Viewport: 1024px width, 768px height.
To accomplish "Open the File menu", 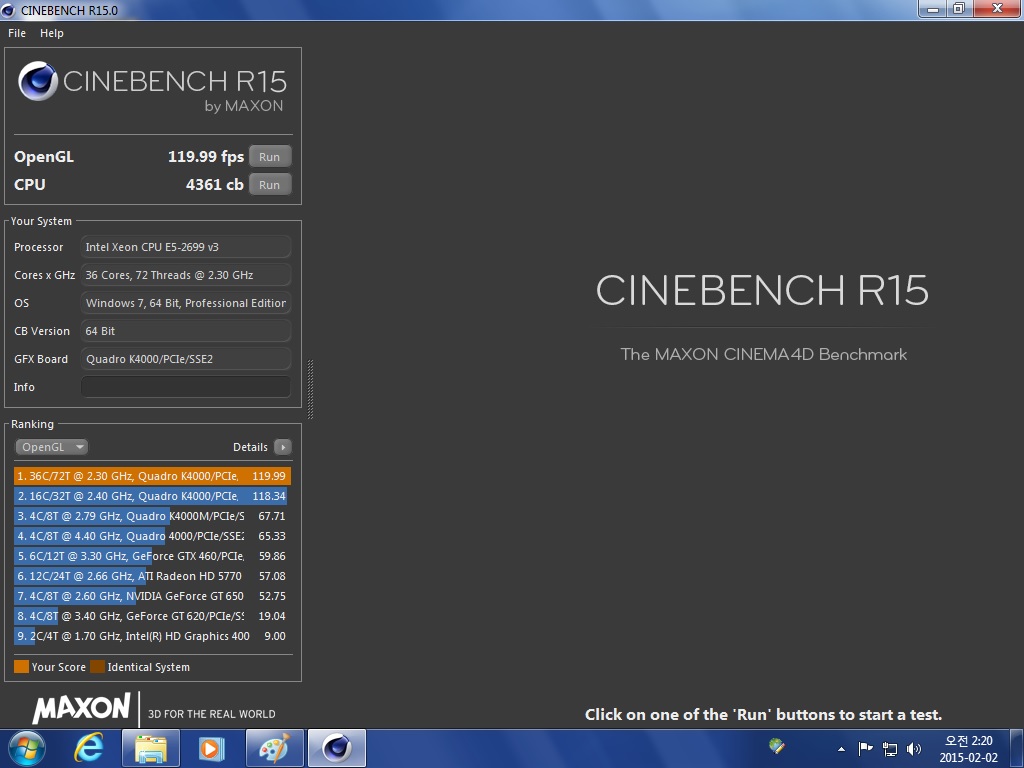I will coord(17,33).
